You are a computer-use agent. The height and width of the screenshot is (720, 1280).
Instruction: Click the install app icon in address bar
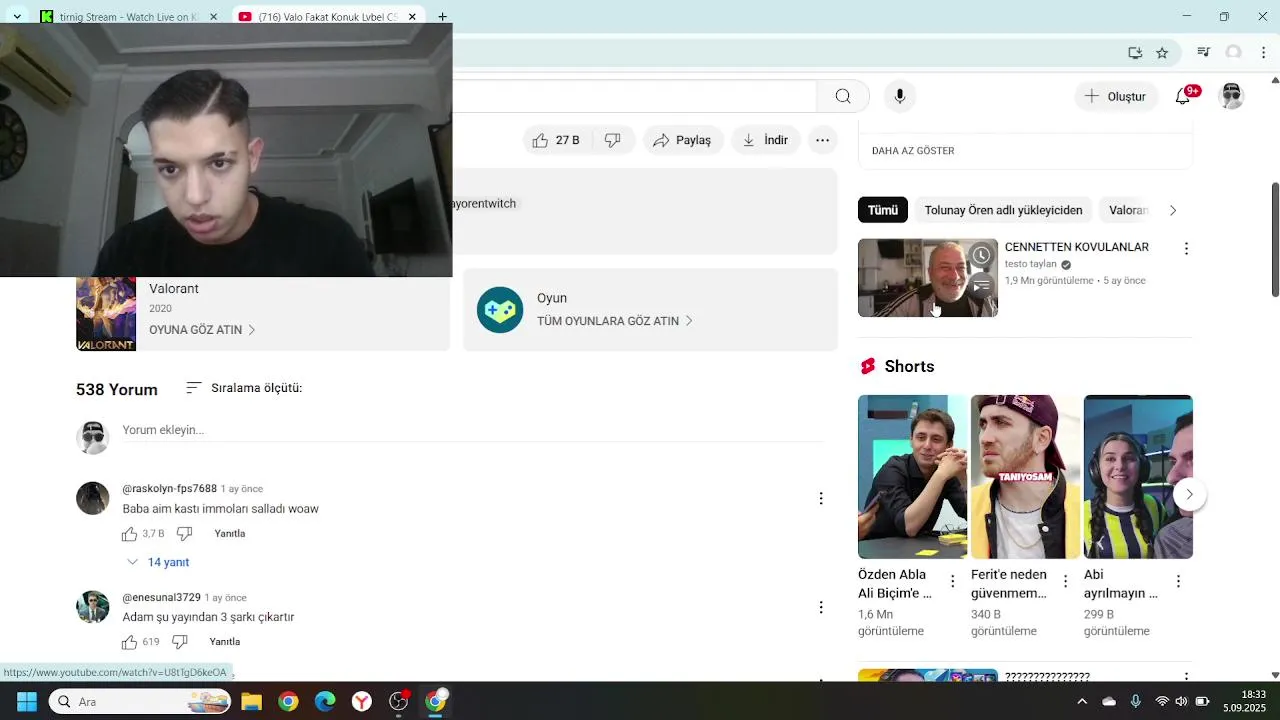pyautogui.click(x=1135, y=53)
